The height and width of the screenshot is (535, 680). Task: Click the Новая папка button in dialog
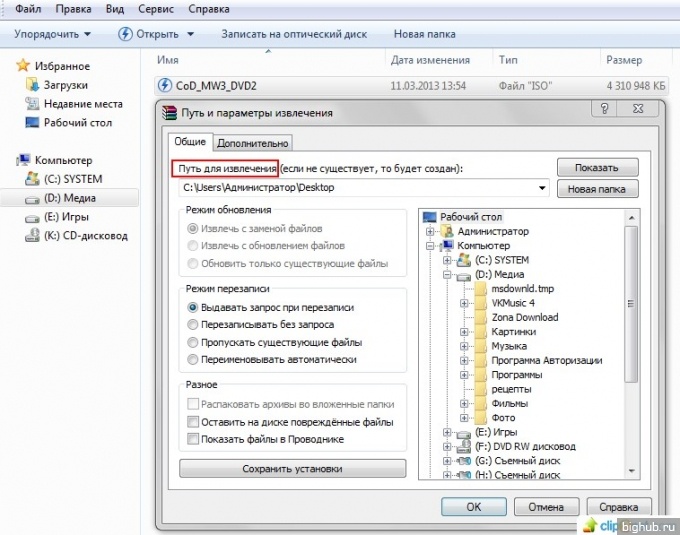(596, 188)
